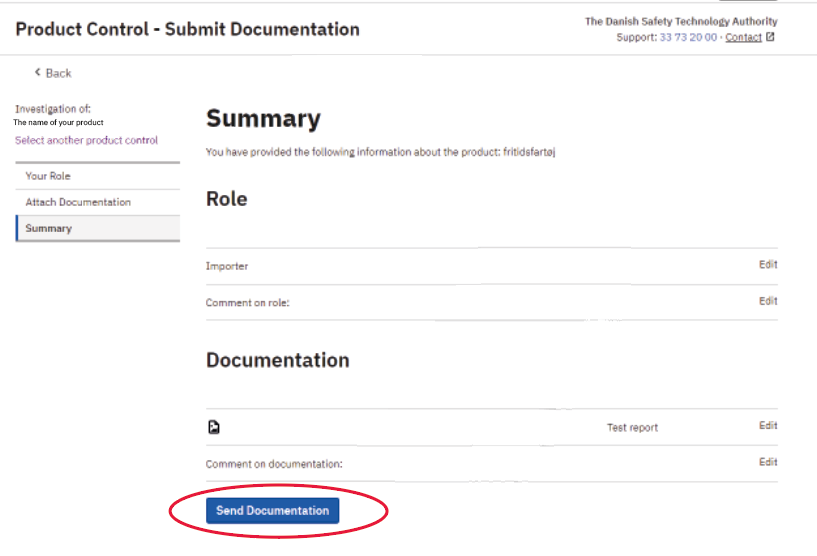Click the Test report label
817x556 pixels.
pyautogui.click(x=632, y=428)
